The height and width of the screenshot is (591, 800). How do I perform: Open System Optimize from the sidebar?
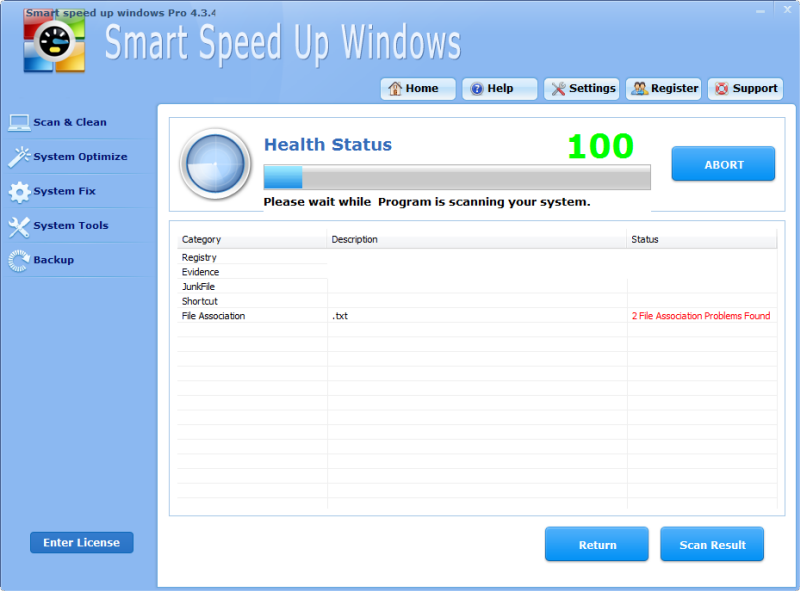19,157
